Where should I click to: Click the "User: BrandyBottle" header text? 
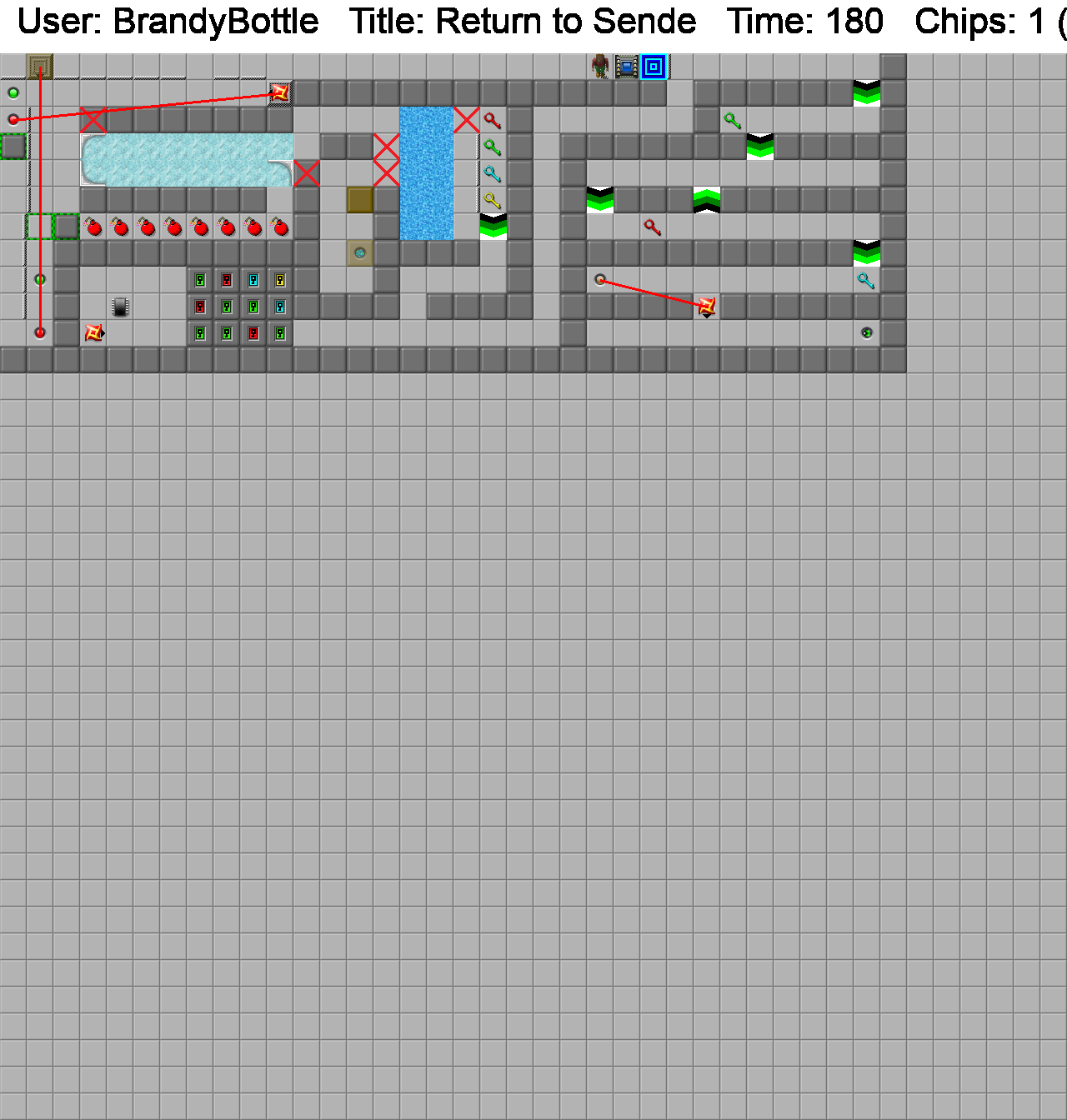pos(168,22)
